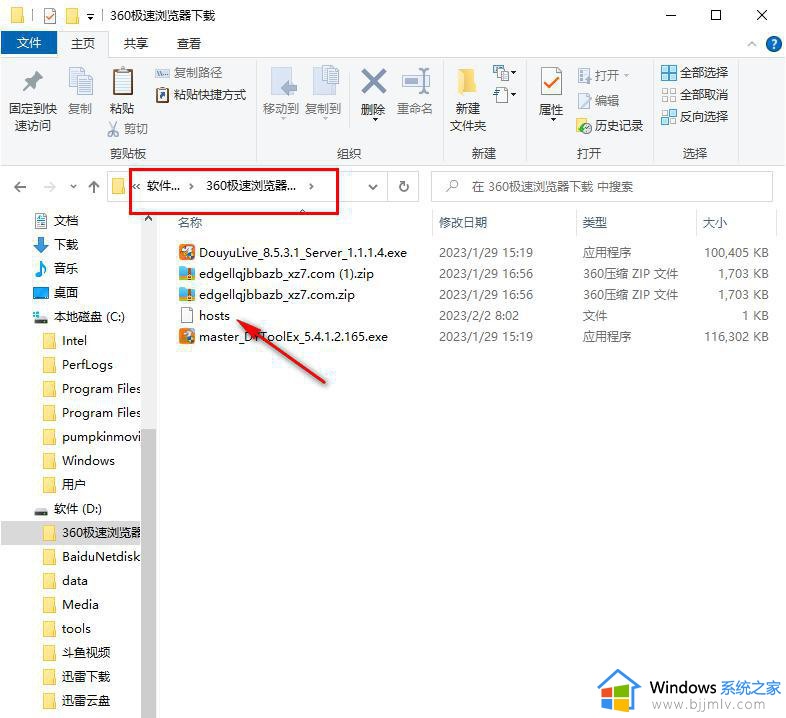Image resolution: width=786 pixels, height=718 pixels.
Task: Open 音乐 in navigation pane
Action: (56, 269)
